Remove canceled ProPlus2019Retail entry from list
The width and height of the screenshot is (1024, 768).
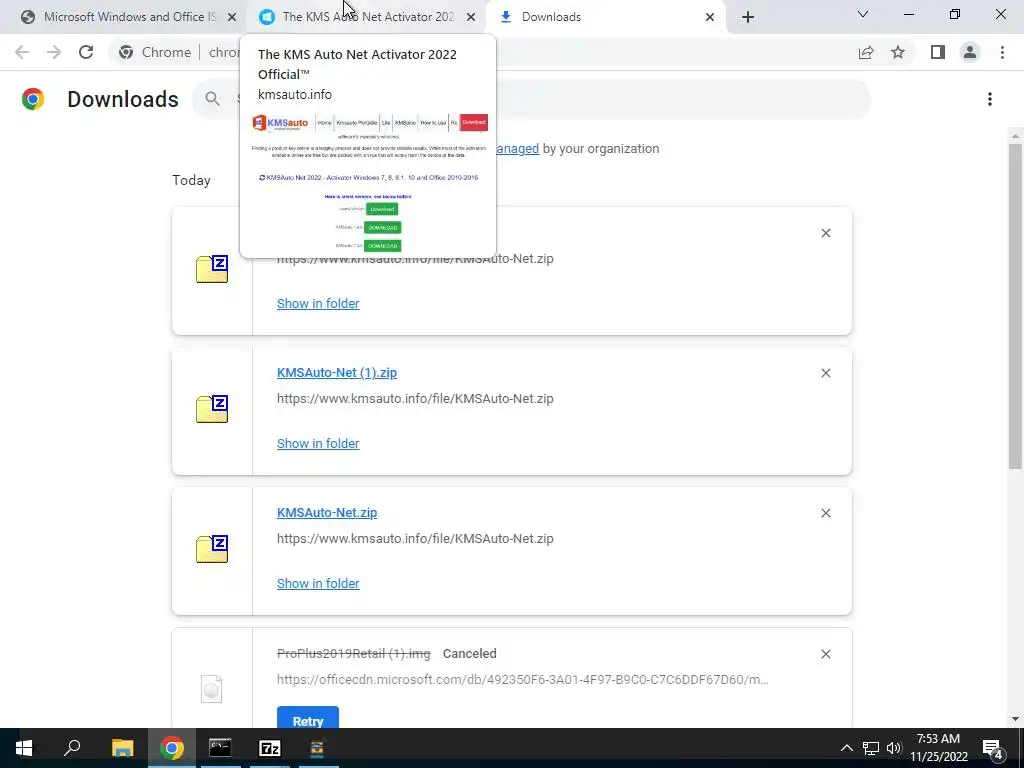pos(825,654)
